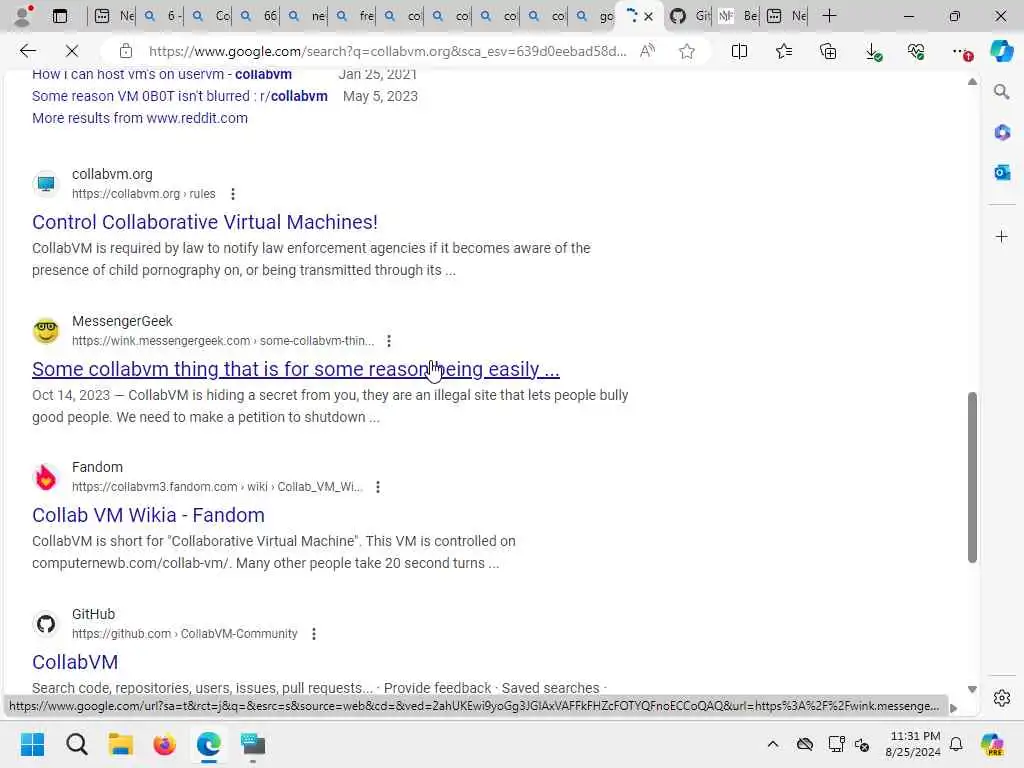This screenshot has width=1024, height=768.
Task: Open File Explorer from taskbar
Action: click(121, 744)
